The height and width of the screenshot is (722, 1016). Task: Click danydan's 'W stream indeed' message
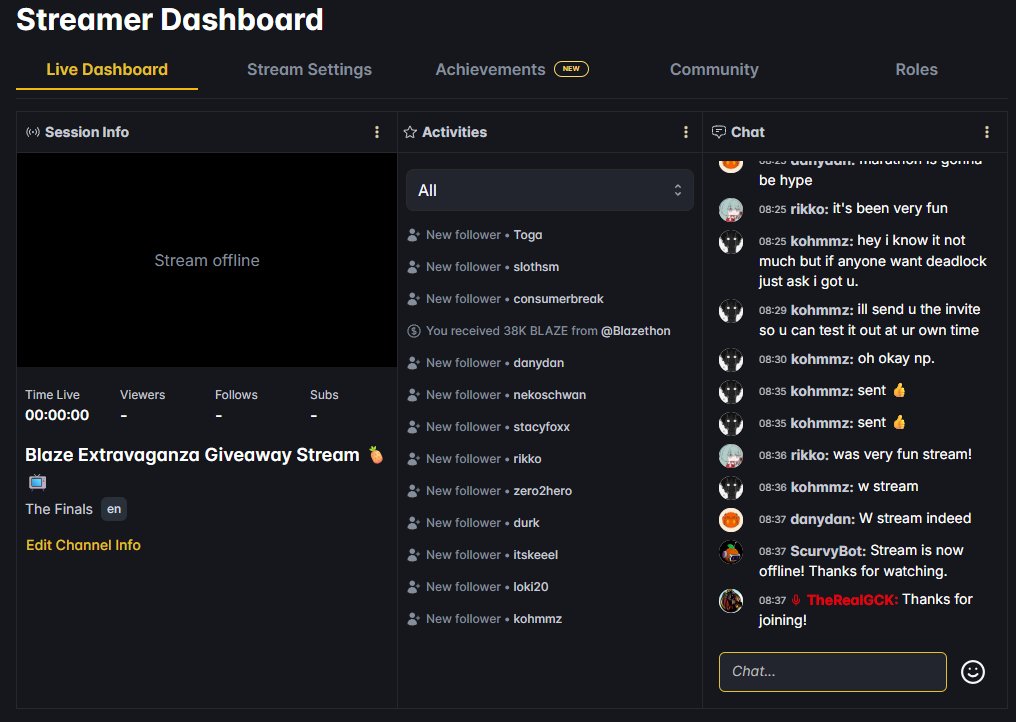[x=915, y=518]
